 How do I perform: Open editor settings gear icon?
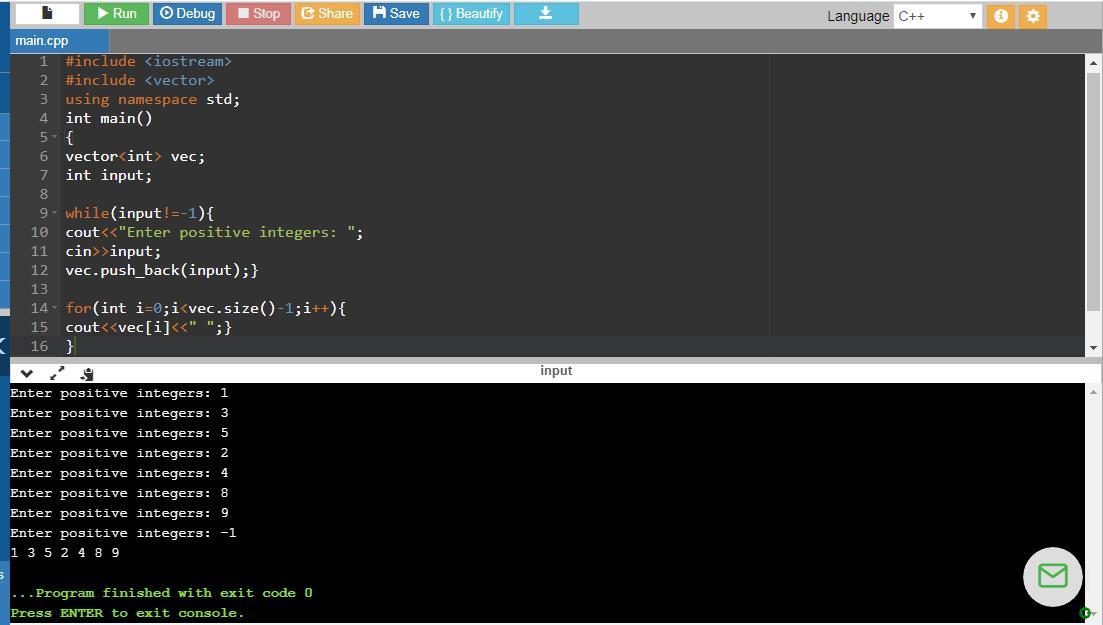pyautogui.click(x=1033, y=16)
